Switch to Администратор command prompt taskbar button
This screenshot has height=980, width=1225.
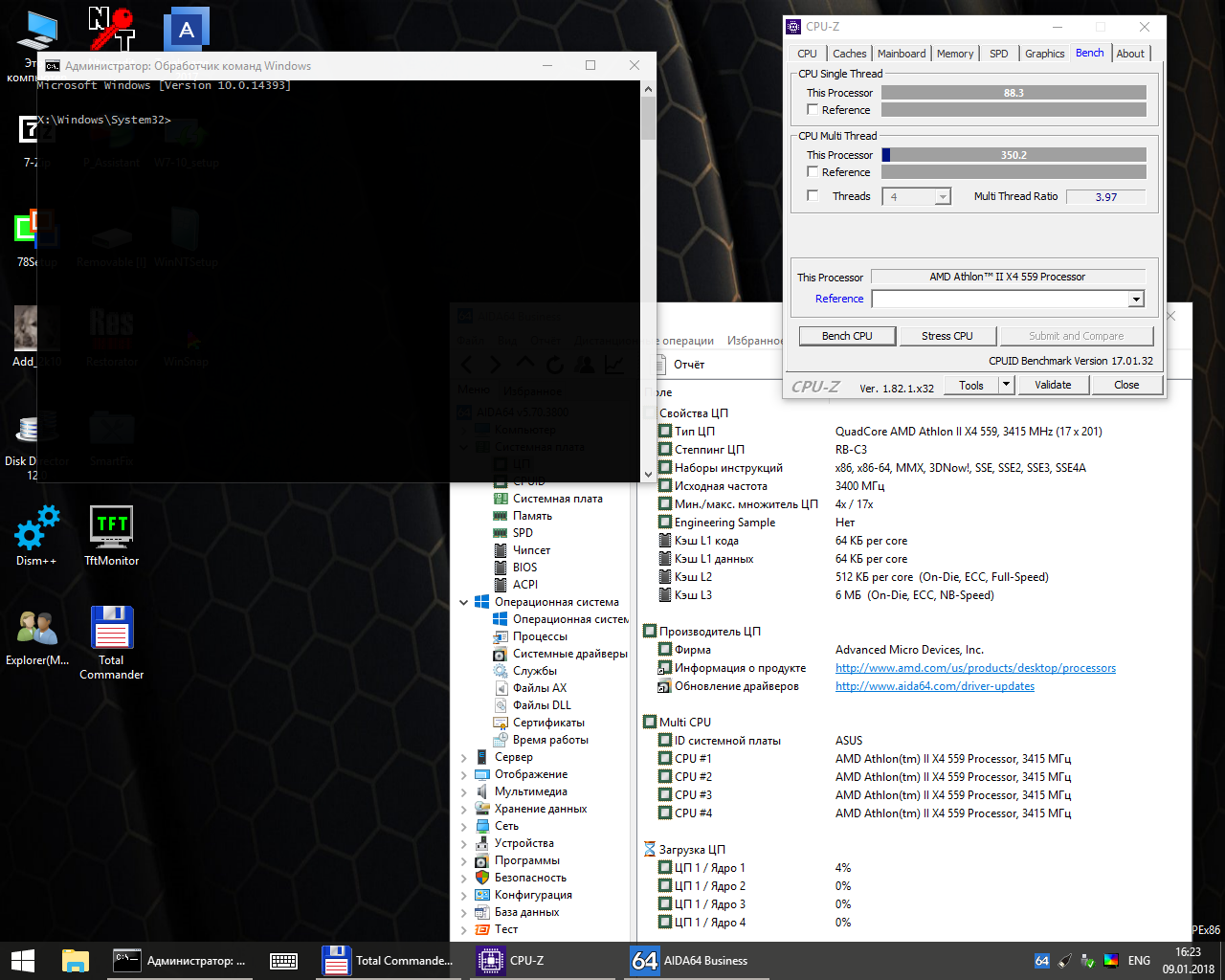[179, 961]
